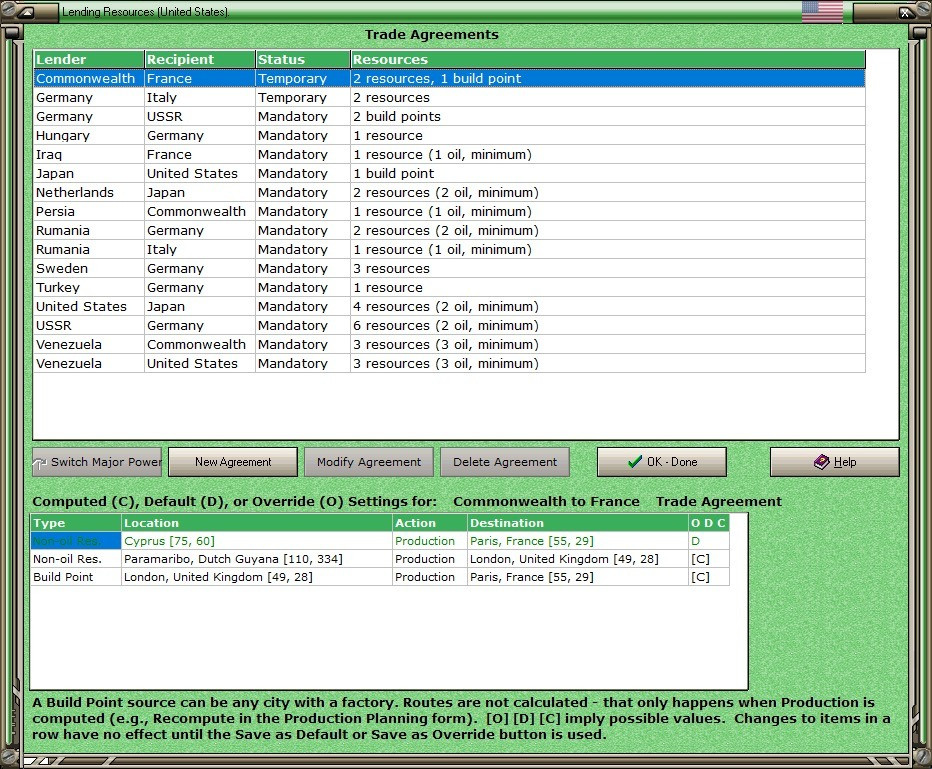Select USSR to Germany agreement row

449,326
